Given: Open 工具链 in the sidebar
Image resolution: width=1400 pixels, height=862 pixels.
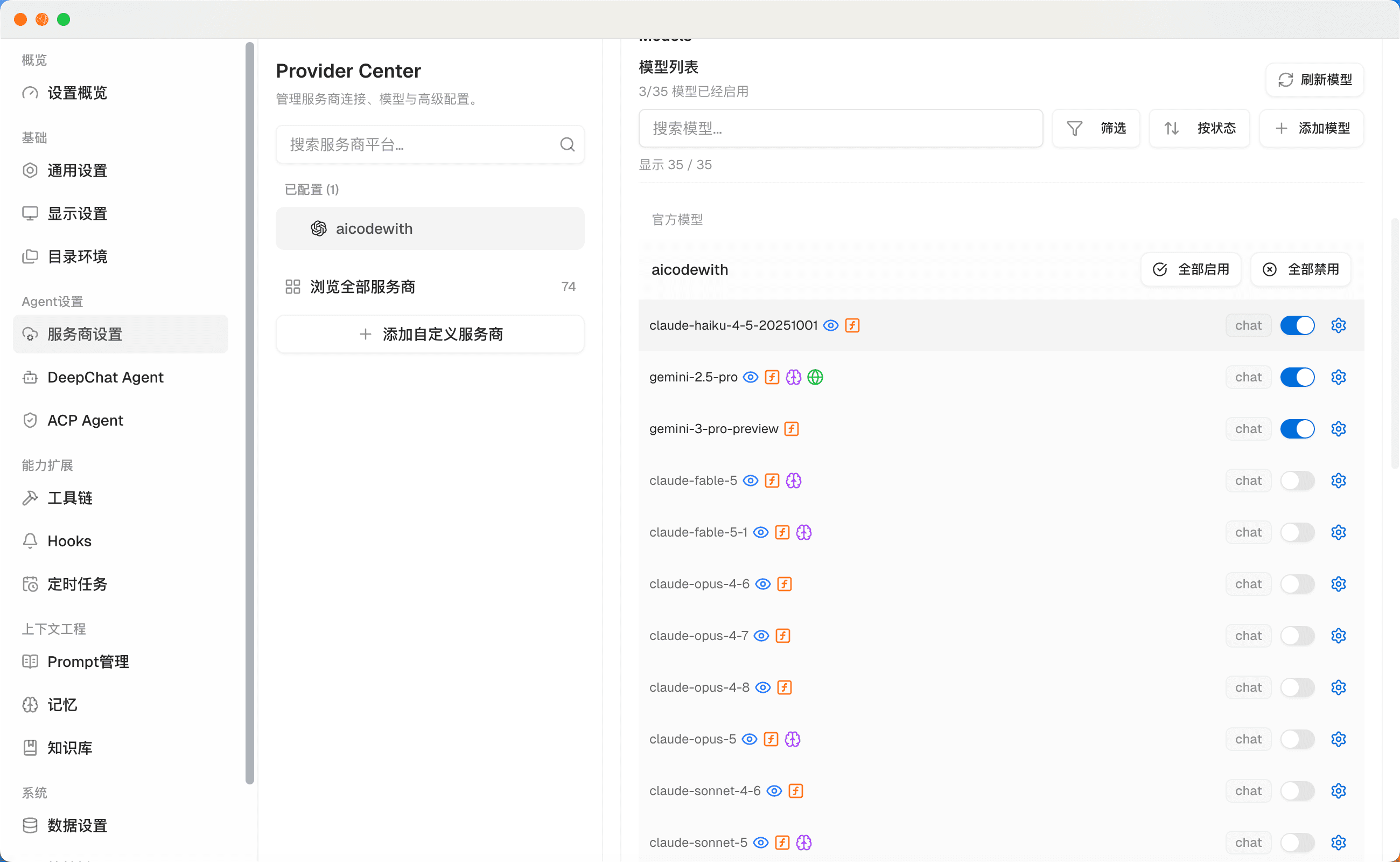Looking at the screenshot, I should click(x=120, y=498).
